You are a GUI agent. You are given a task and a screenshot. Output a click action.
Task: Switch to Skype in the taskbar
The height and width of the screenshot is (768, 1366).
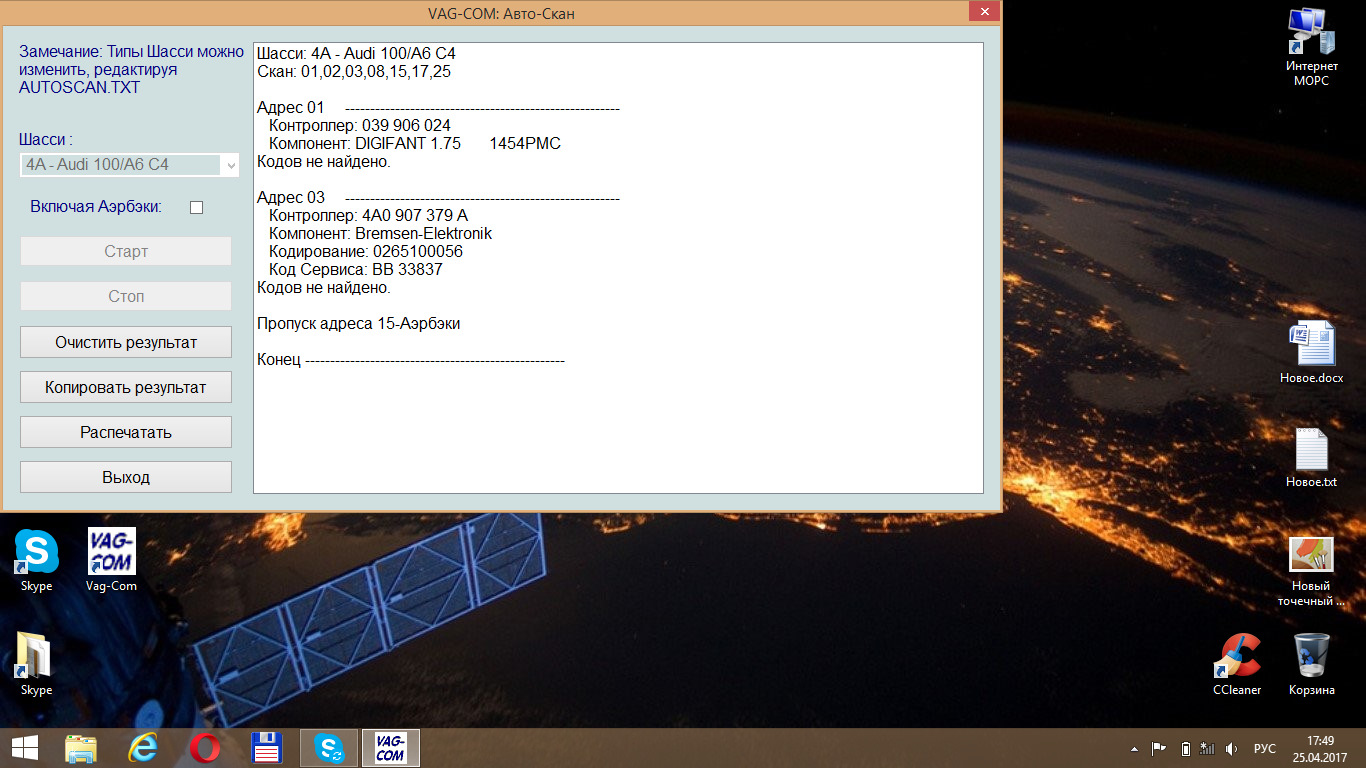point(329,748)
